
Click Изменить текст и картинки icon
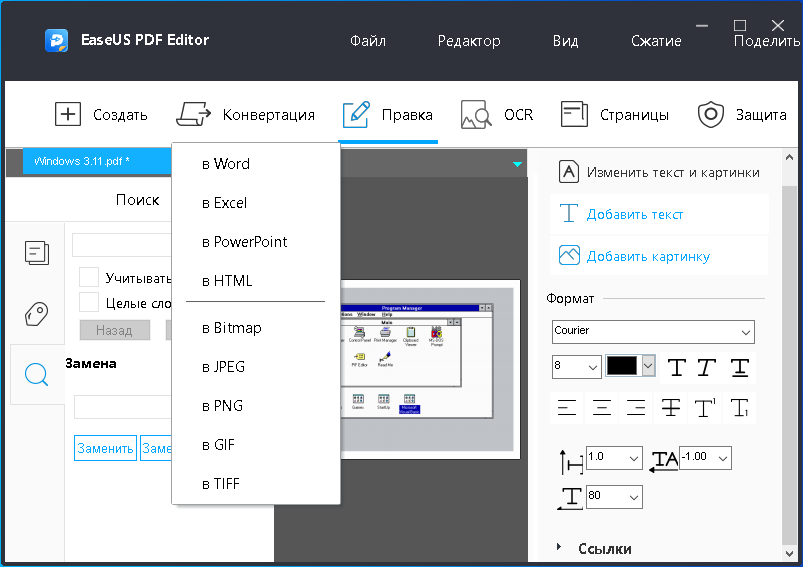click(568, 172)
